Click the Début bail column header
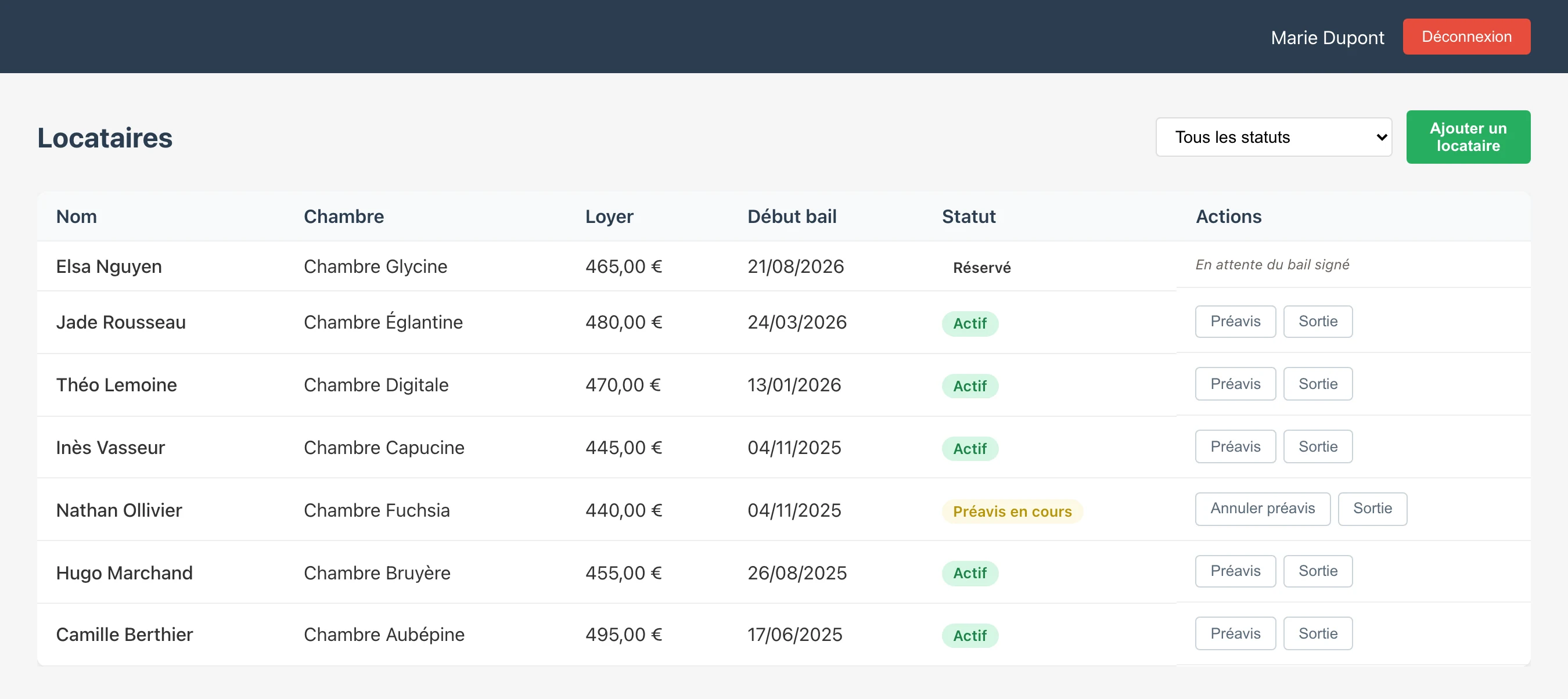The height and width of the screenshot is (699, 1568). click(792, 217)
